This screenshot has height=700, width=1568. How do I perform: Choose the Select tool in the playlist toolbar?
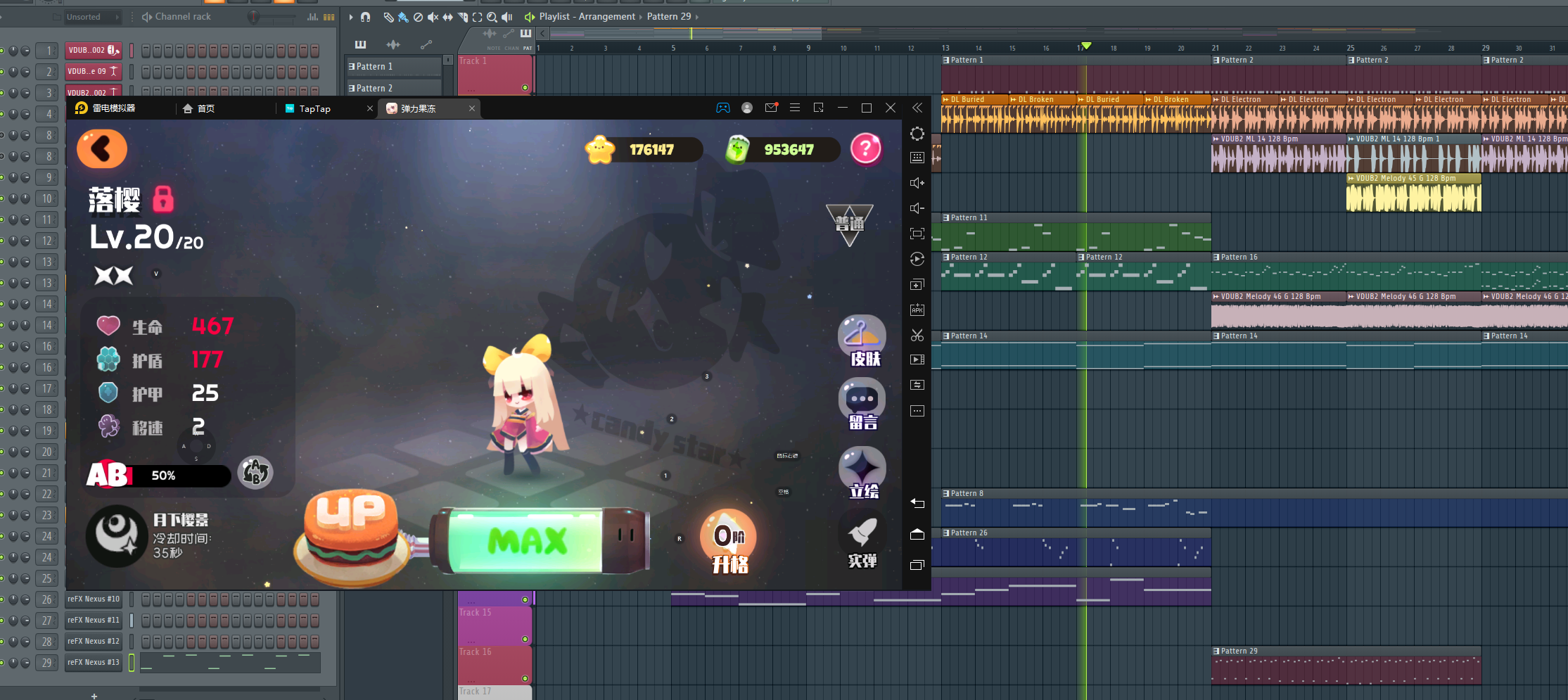(477, 17)
